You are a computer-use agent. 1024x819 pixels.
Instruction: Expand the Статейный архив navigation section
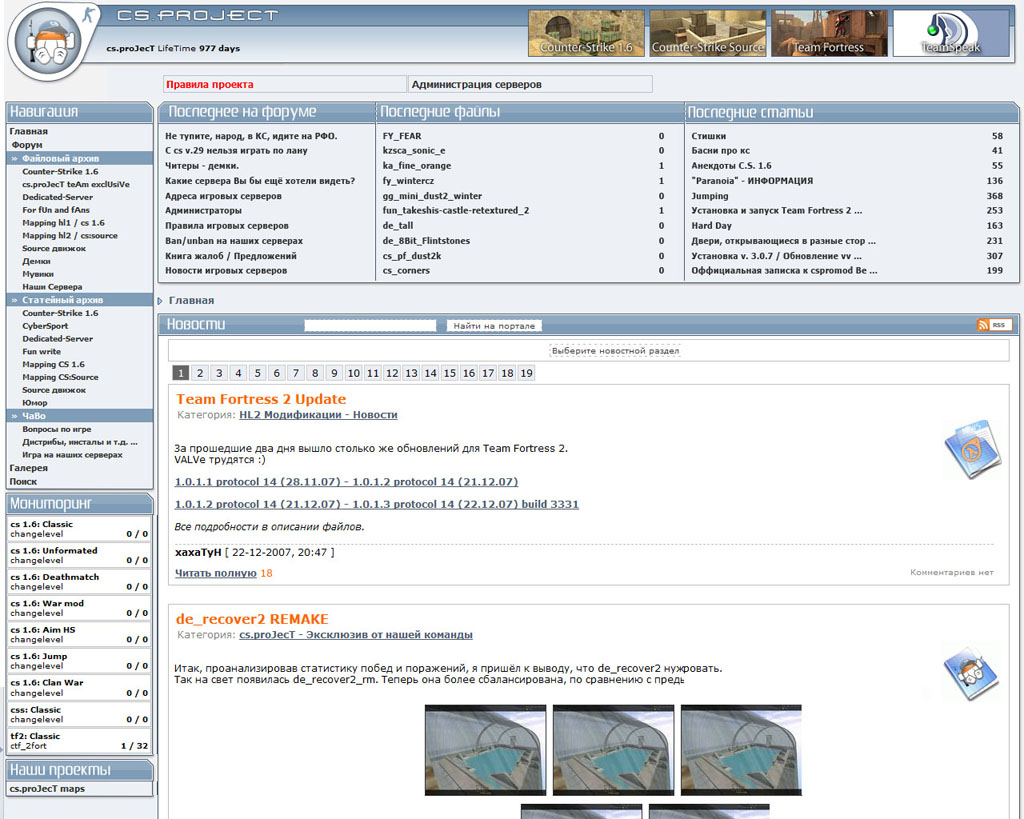pyautogui.click(x=15, y=300)
